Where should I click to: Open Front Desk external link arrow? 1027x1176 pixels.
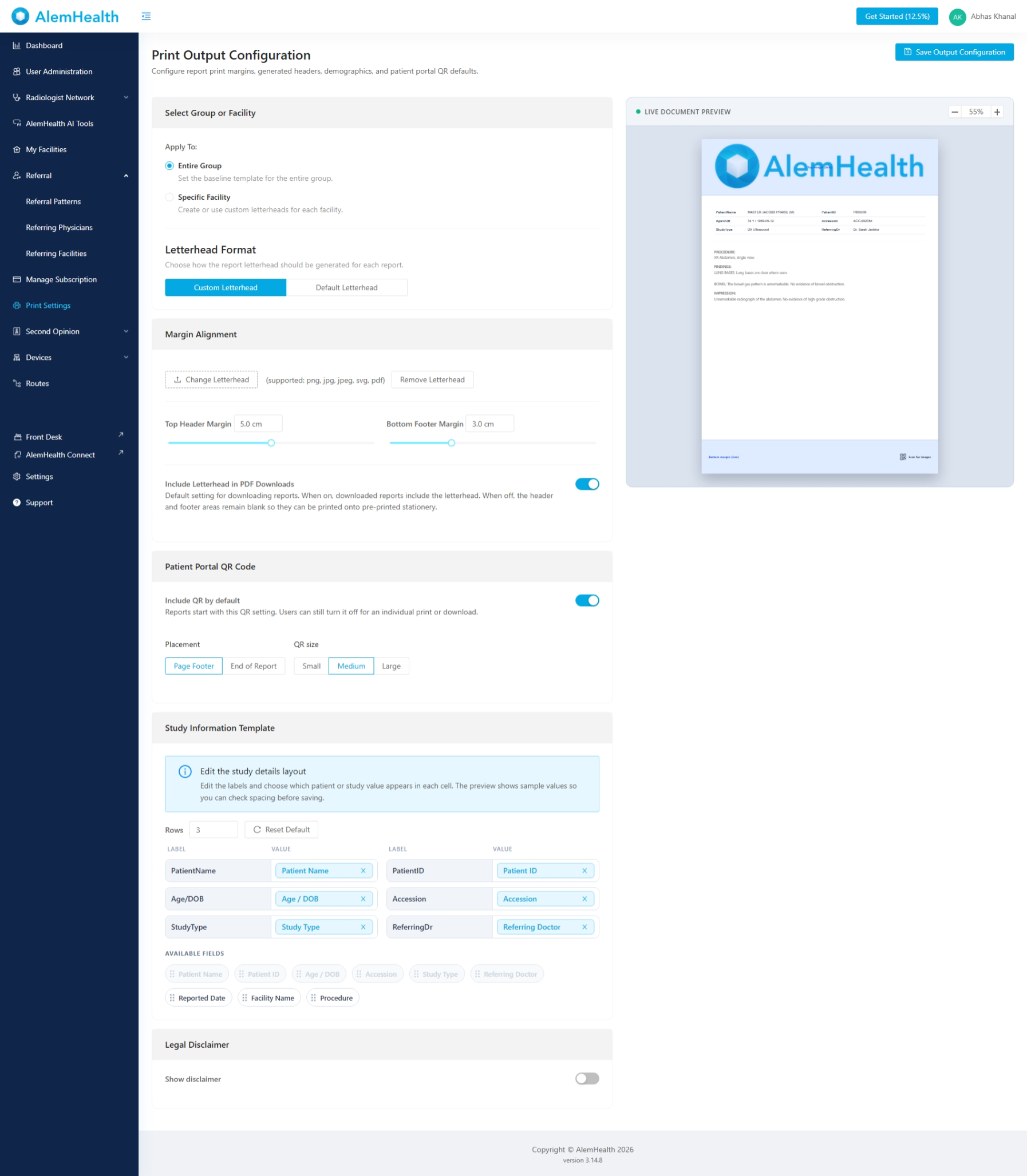[121, 435]
